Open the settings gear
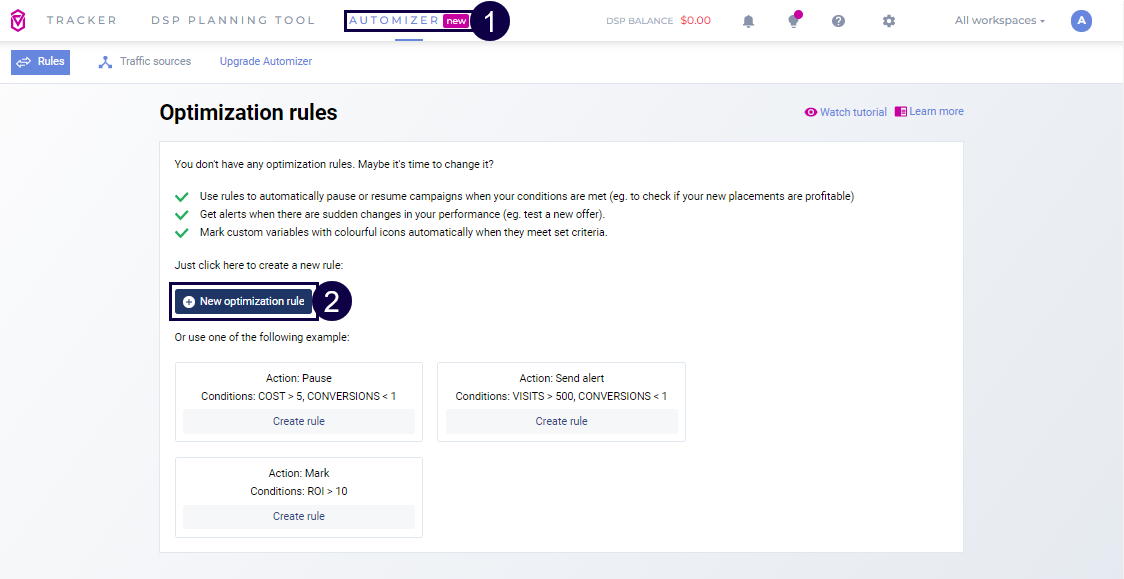The width and height of the screenshot is (1124, 579). click(888, 20)
